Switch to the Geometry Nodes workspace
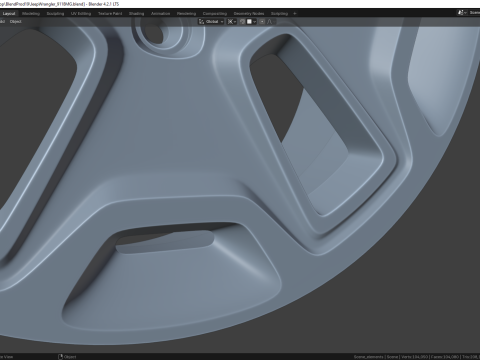The height and width of the screenshot is (360, 480). 249,14
